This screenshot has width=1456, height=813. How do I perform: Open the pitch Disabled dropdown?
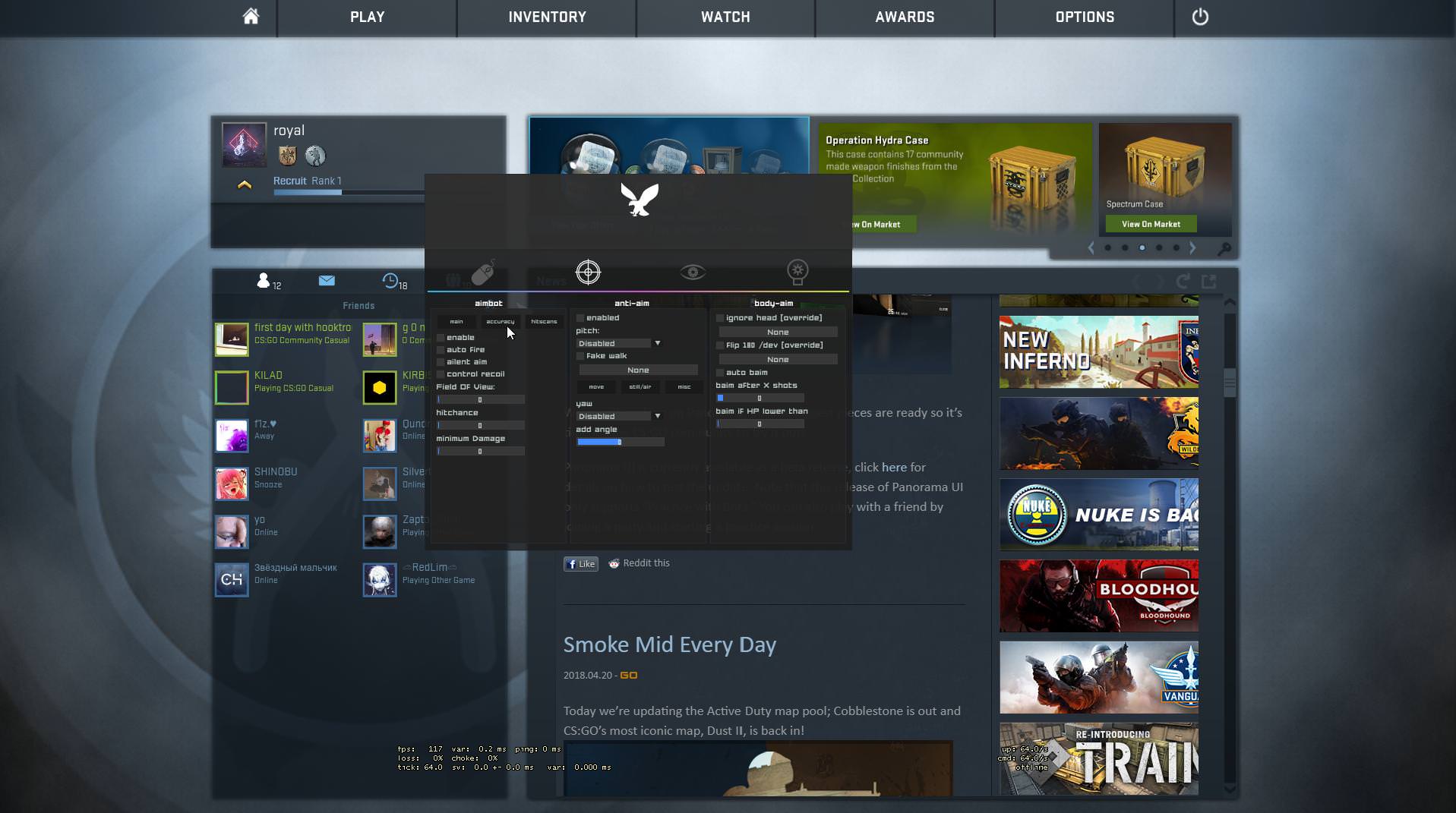(x=619, y=343)
